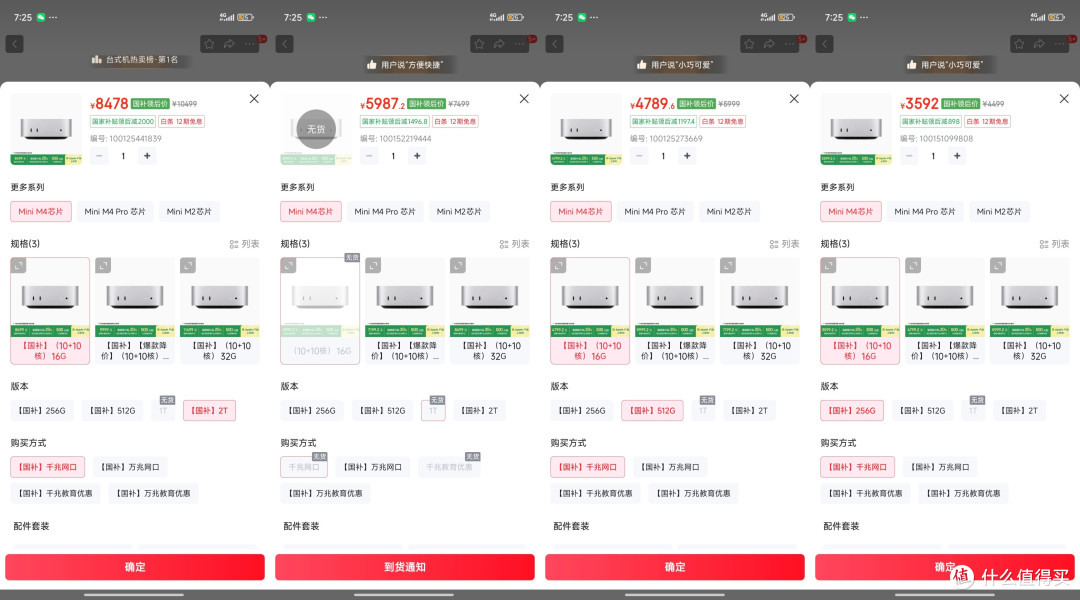Pick 【国补】万兆网口 in ¥3592 panel

(940, 467)
